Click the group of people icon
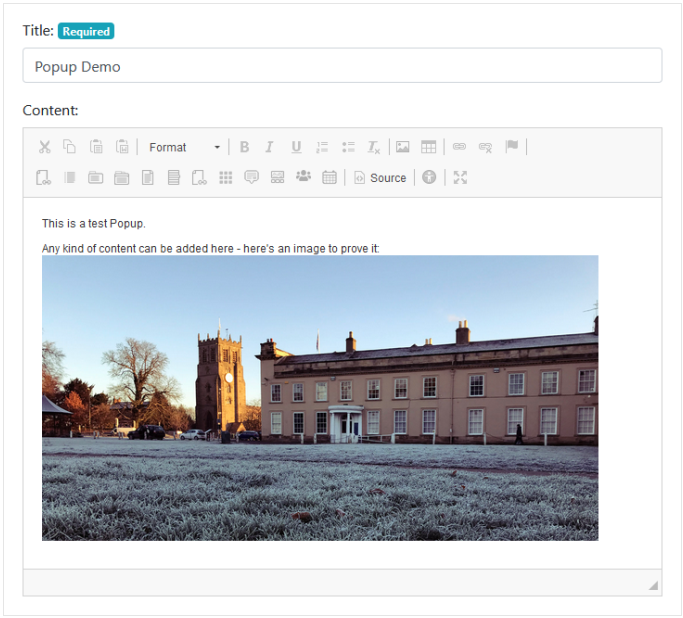Viewport: 683px width, 618px height. (x=304, y=176)
